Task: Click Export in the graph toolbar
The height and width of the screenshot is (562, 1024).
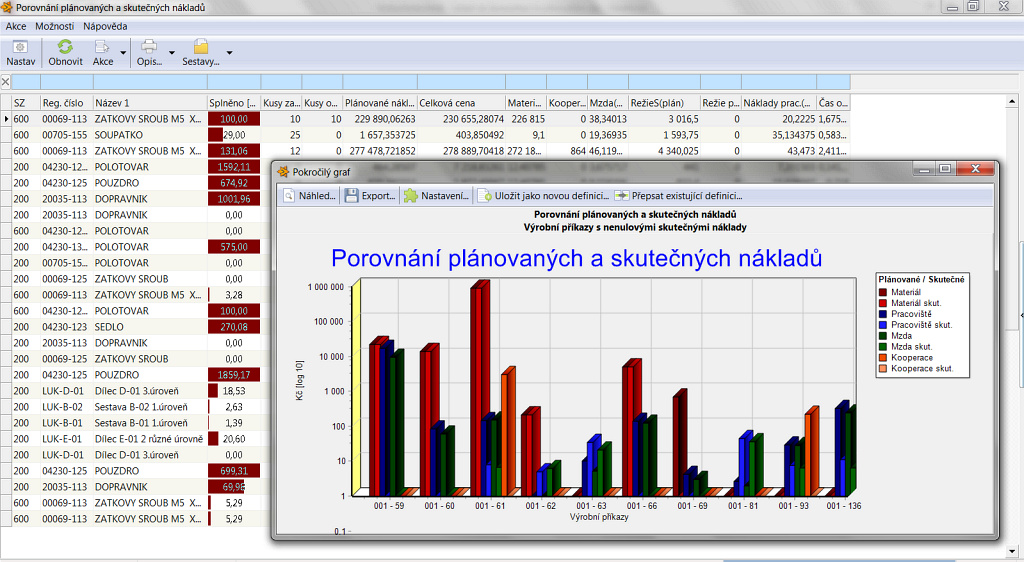Action: 370,196
